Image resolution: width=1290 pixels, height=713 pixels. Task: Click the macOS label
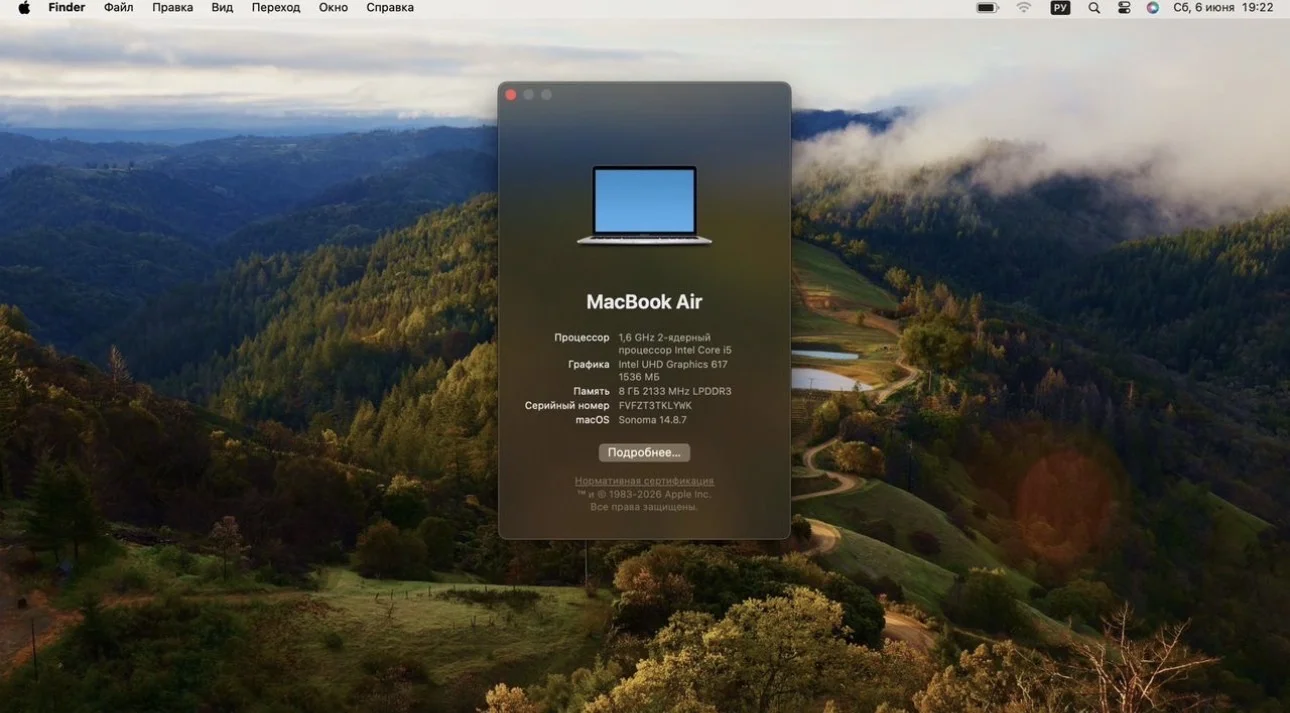pos(592,420)
